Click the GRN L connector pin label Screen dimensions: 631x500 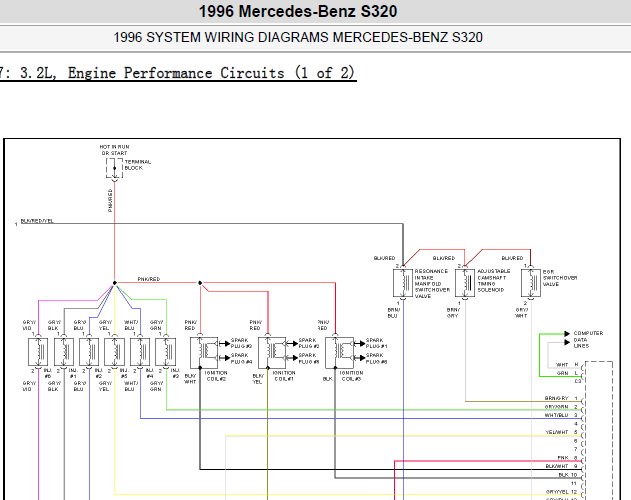(x=568, y=373)
